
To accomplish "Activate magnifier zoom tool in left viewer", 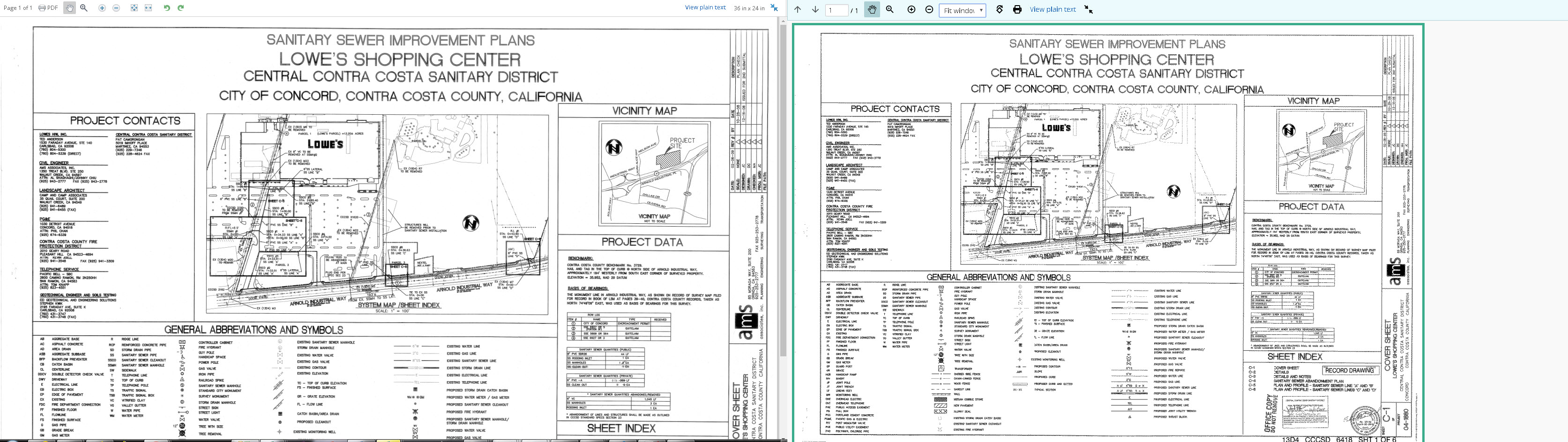I will 84,8.
